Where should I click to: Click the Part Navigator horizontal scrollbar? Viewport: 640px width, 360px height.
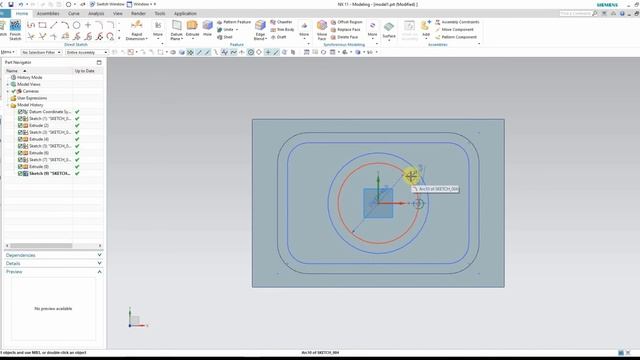pyautogui.click(x=53, y=245)
